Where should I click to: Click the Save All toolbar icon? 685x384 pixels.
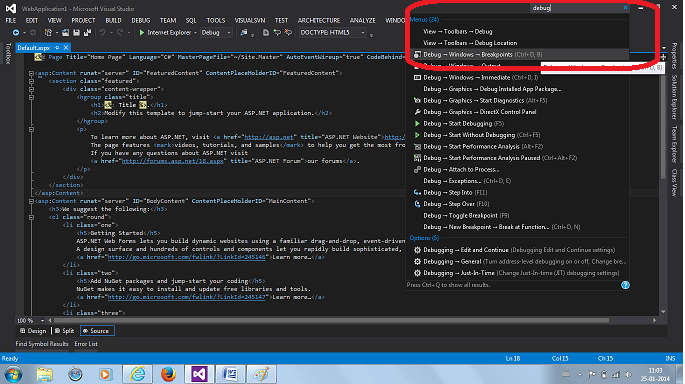coord(87,33)
